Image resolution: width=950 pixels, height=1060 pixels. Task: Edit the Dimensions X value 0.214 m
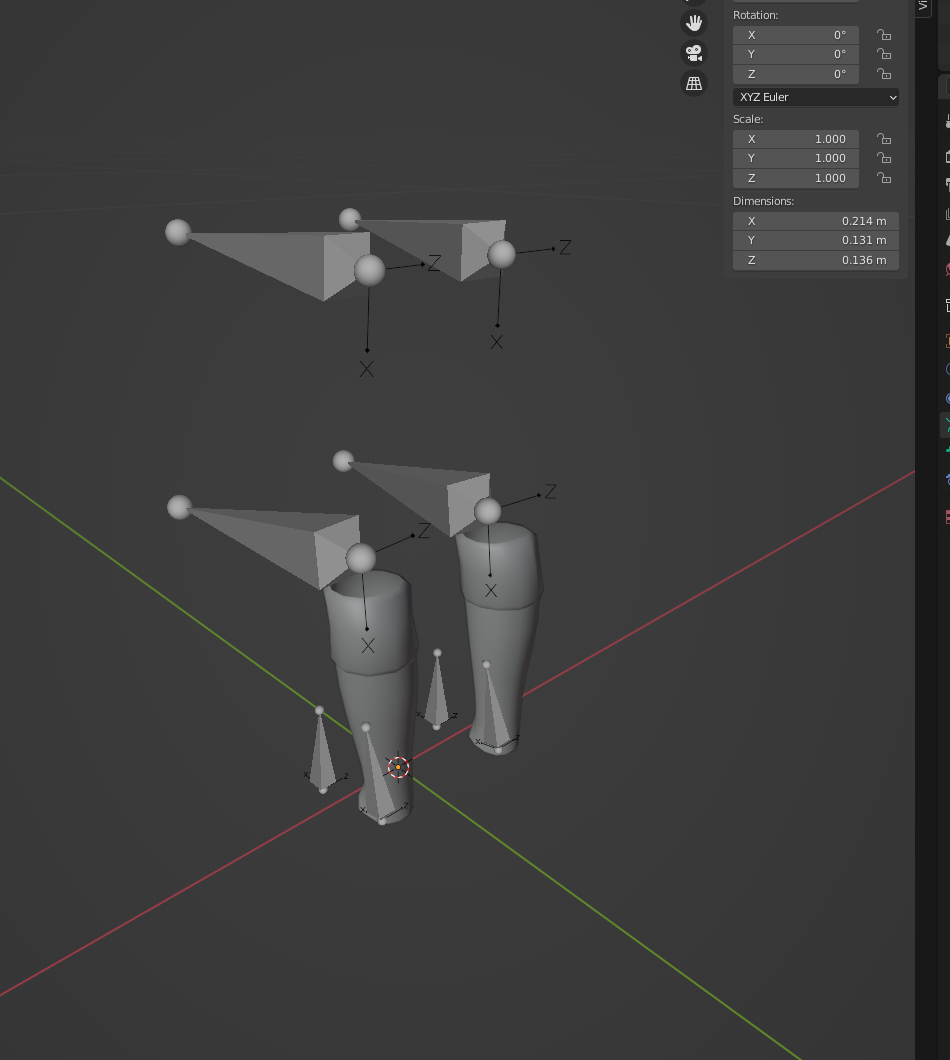pyautogui.click(x=816, y=221)
